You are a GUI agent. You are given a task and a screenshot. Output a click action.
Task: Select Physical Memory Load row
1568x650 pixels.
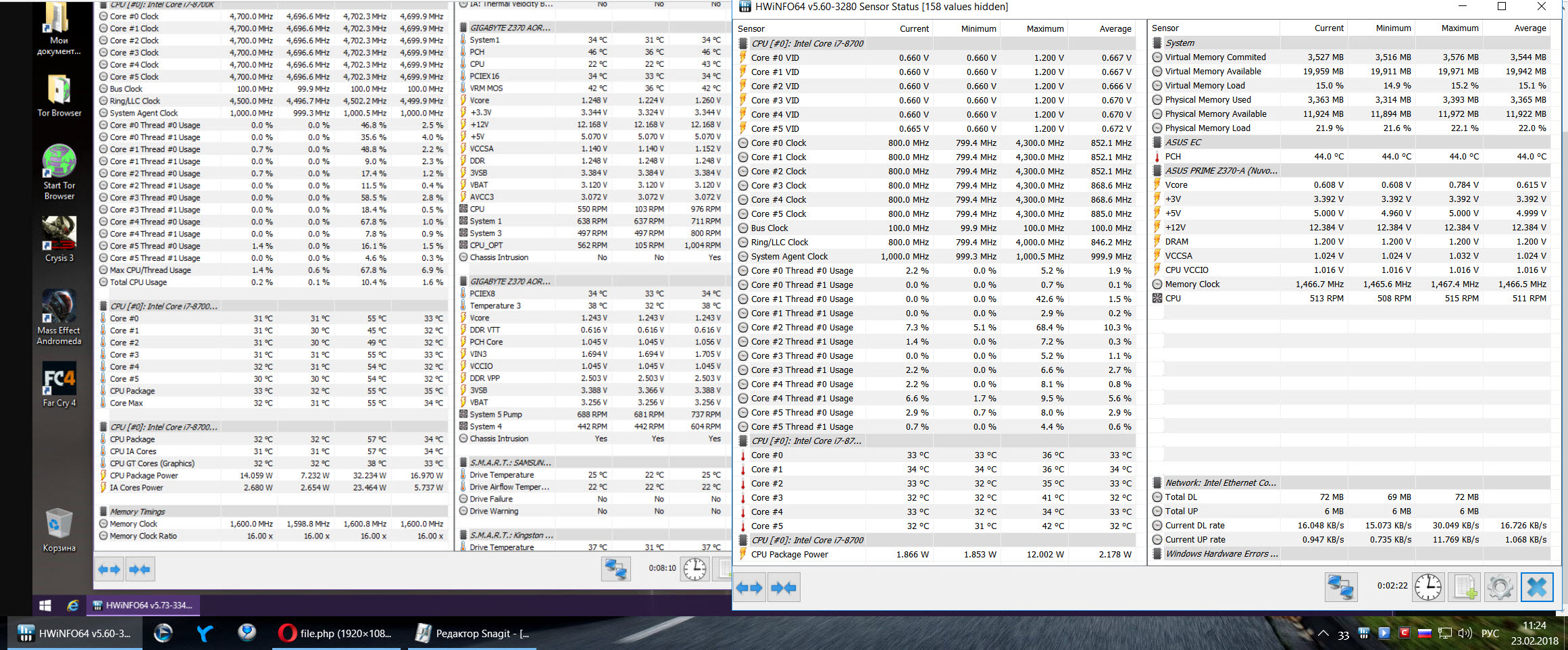(x=1351, y=128)
